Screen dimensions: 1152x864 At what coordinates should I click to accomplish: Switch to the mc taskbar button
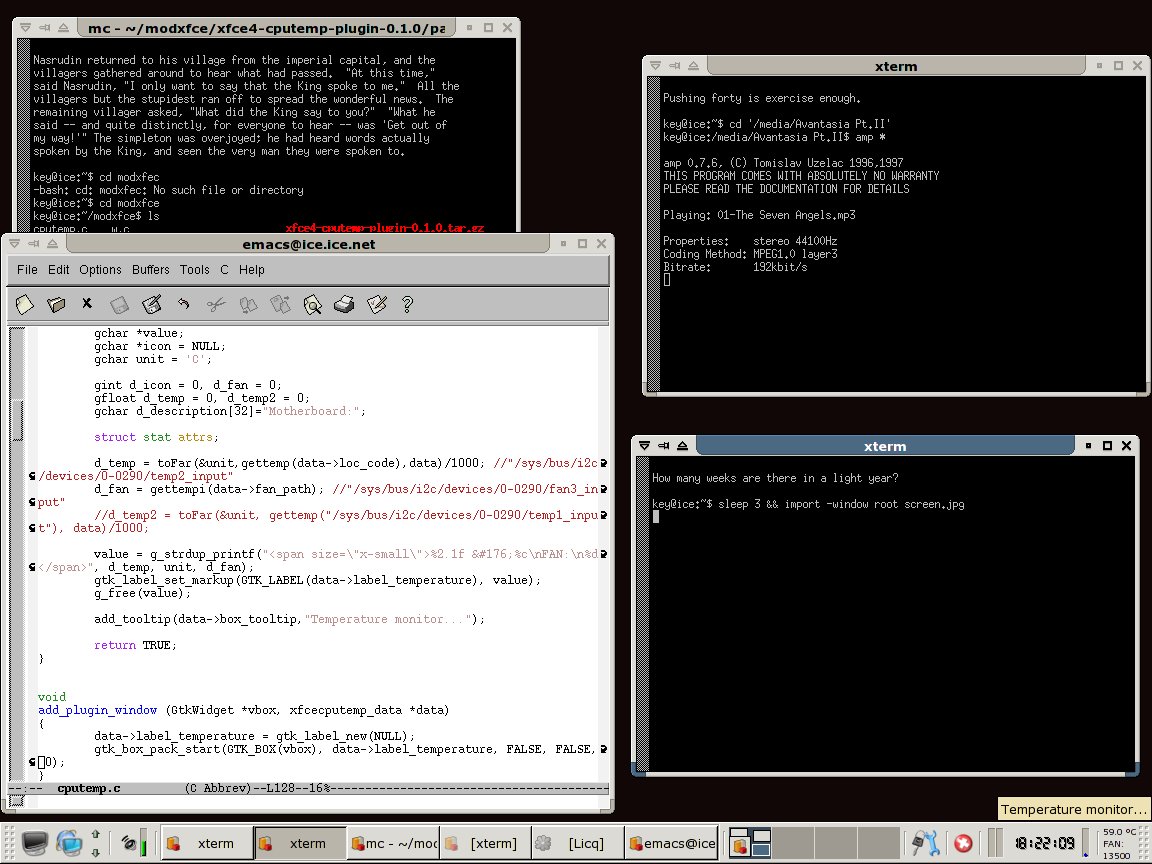[393, 843]
